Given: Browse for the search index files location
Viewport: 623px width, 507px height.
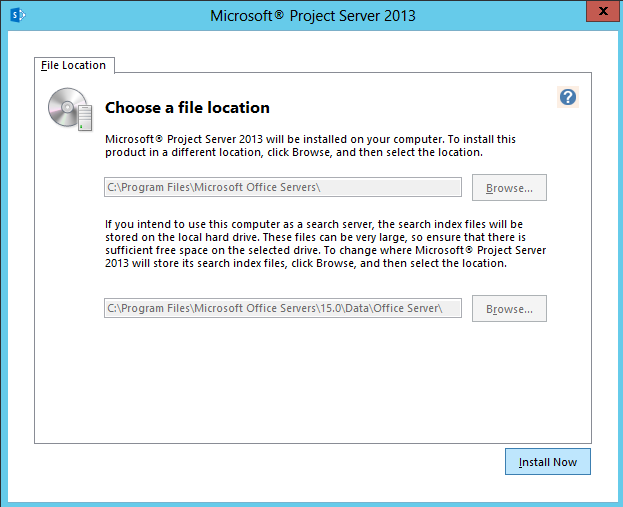Looking at the screenshot, I should [509, 309].
